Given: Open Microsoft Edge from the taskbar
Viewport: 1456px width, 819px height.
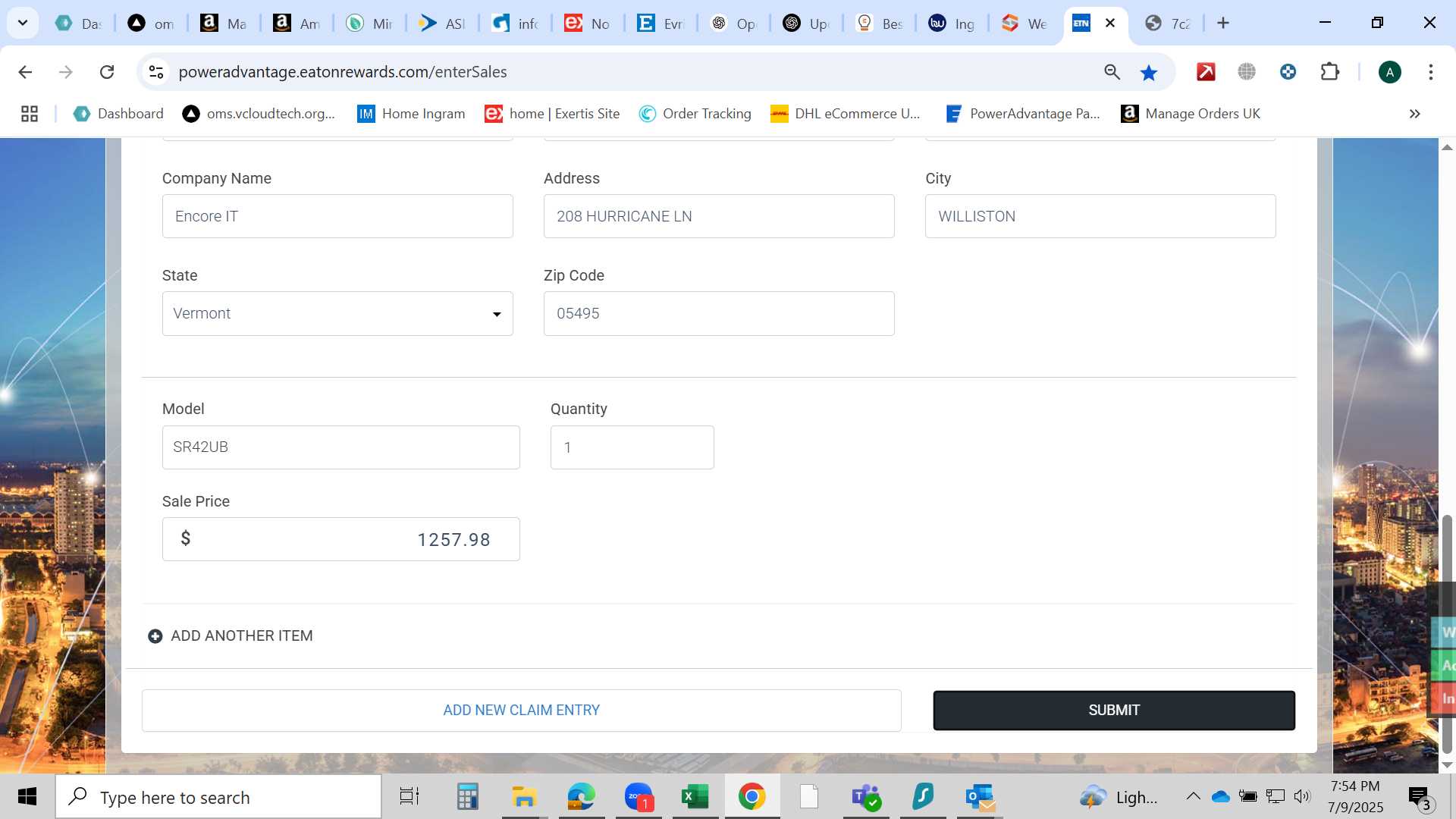Looking at the screenshot, I should click(x=582, y=797).
